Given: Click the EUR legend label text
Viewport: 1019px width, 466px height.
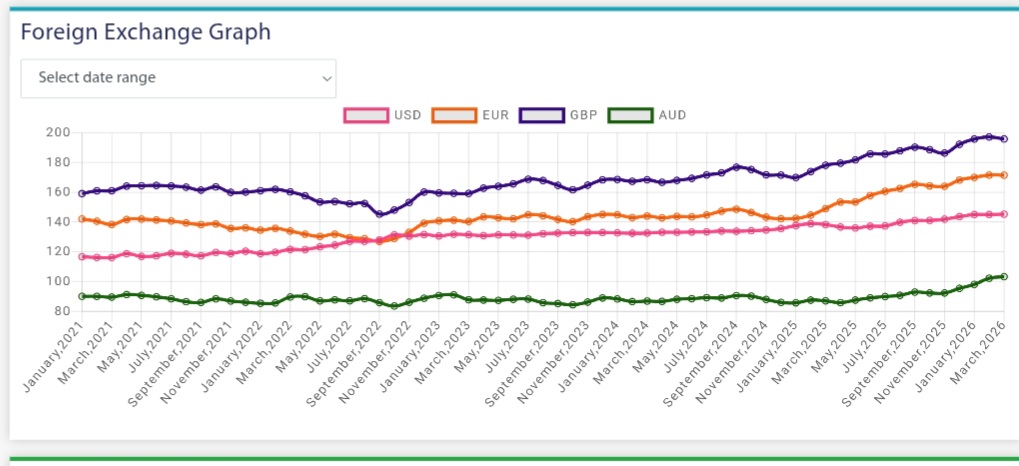Looking at the screenshot, I should (x=496, y=115).
